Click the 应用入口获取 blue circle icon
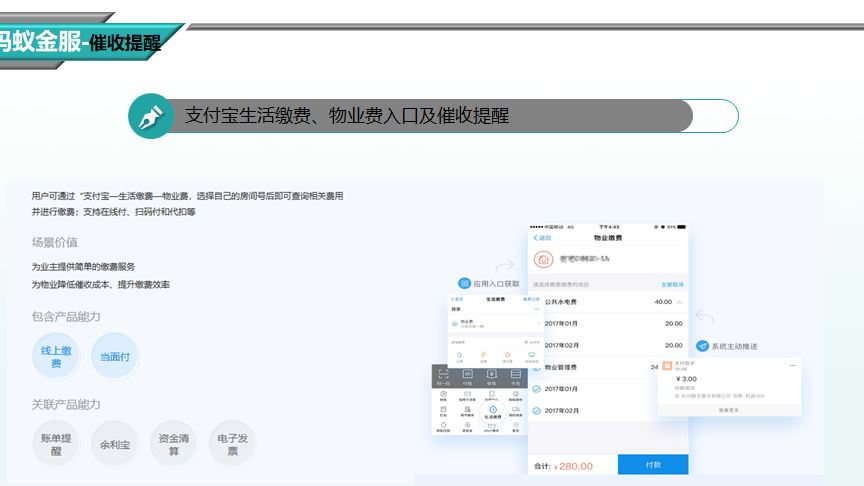864x486 pixels. pyautogui.click(x=464, y=284)
